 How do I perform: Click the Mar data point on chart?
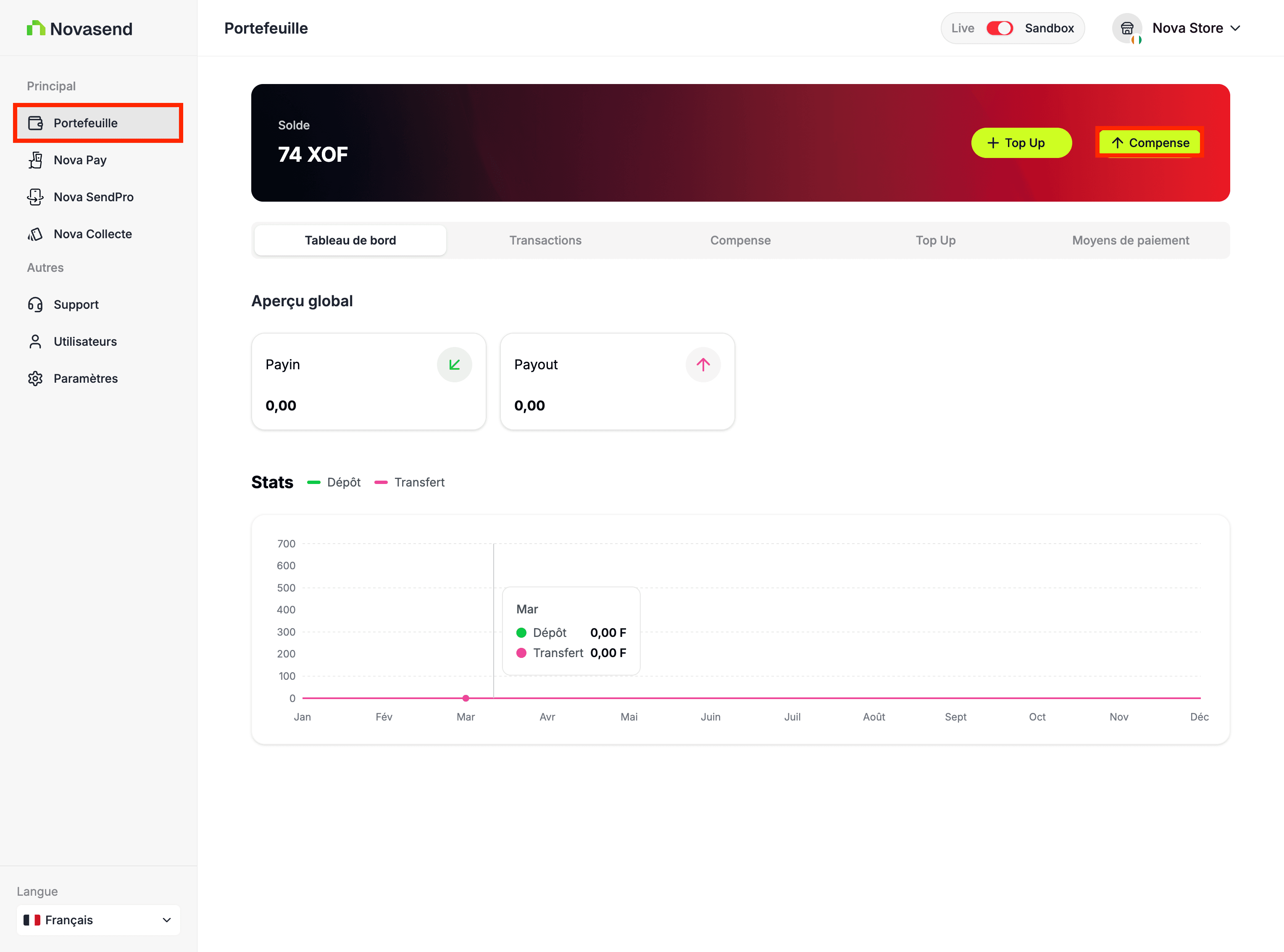tap(466, 698)
